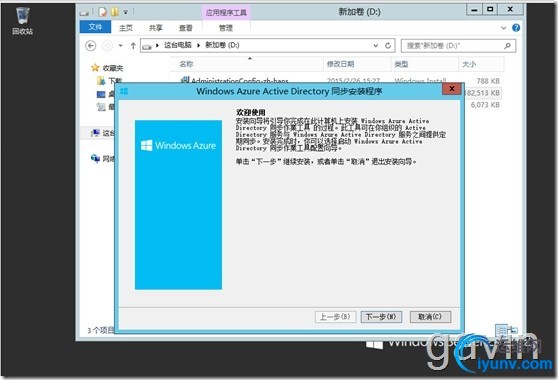Expand address bar history dropdown
The width and height of the screenshot is (558, 380).
[376, 46]
